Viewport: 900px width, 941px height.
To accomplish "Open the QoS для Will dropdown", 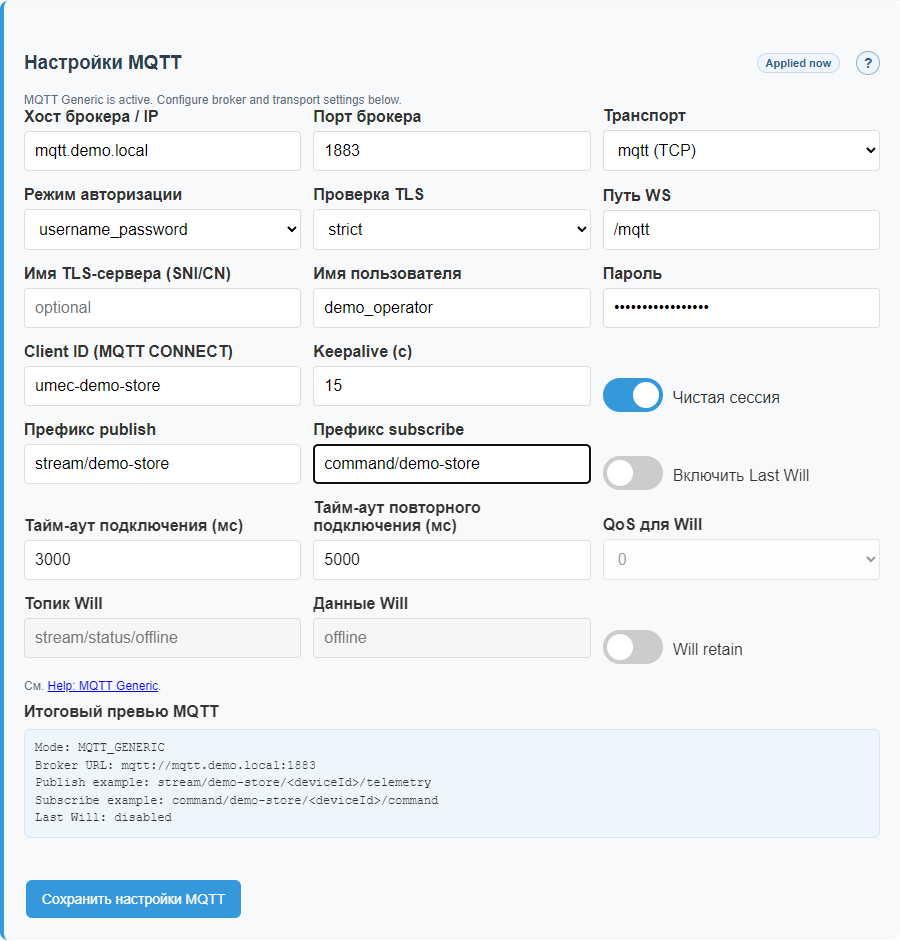I will coord(740,559).
